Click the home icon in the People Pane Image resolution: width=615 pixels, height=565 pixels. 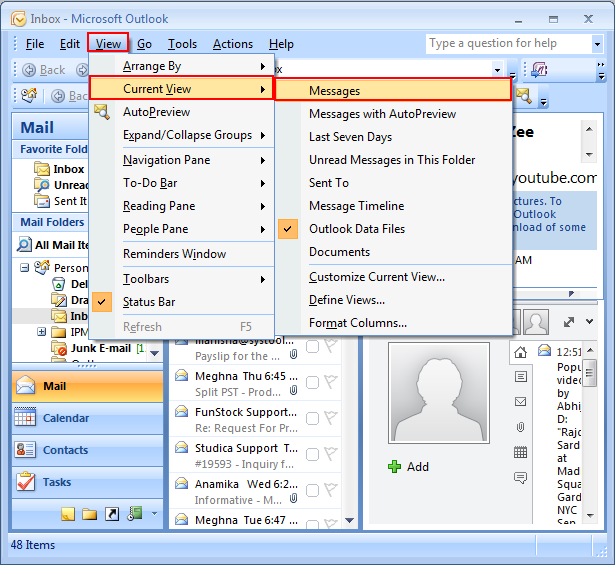point(520,352)
